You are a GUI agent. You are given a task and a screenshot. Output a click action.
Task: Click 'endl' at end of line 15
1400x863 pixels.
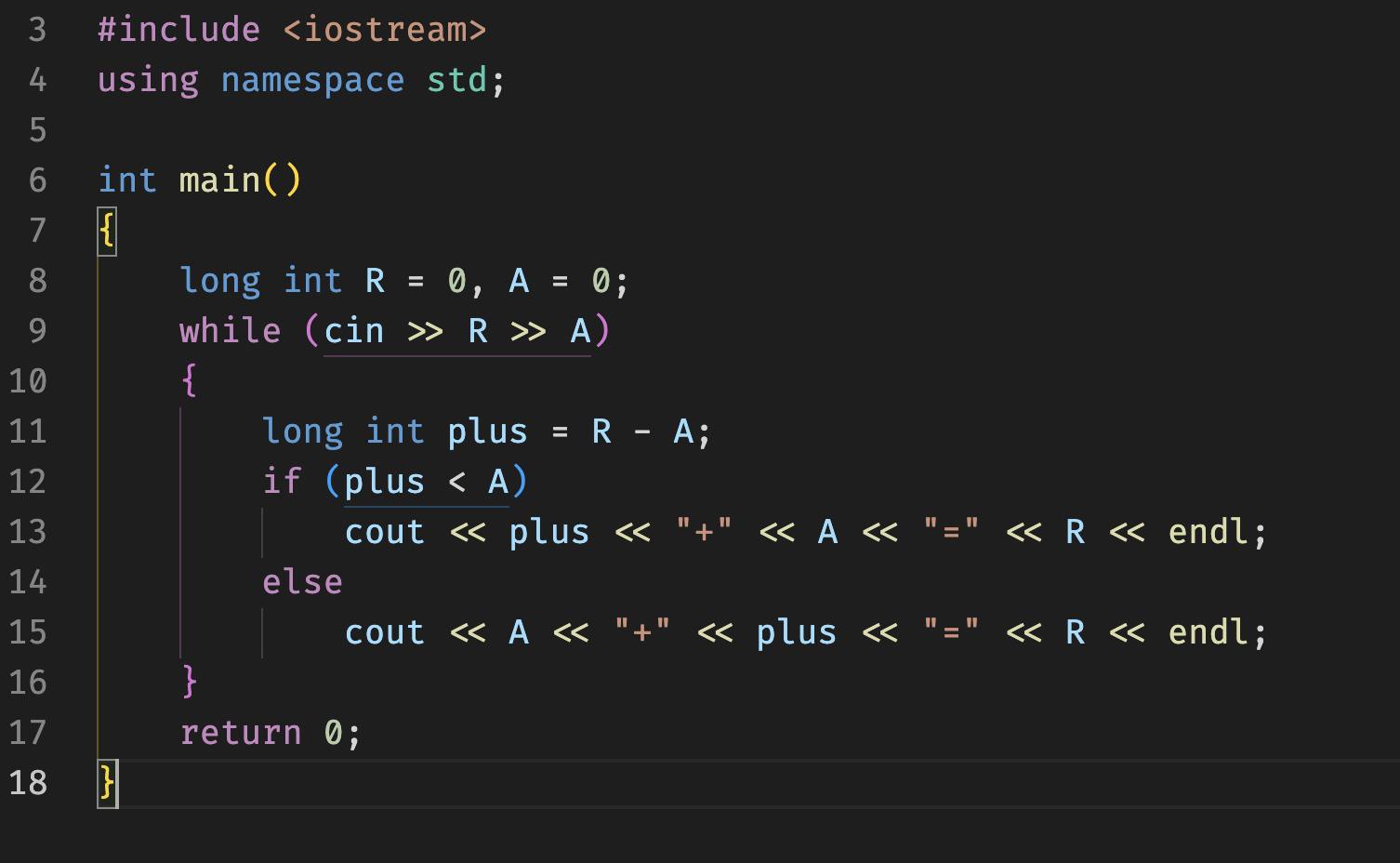[x=1208, y=632]
